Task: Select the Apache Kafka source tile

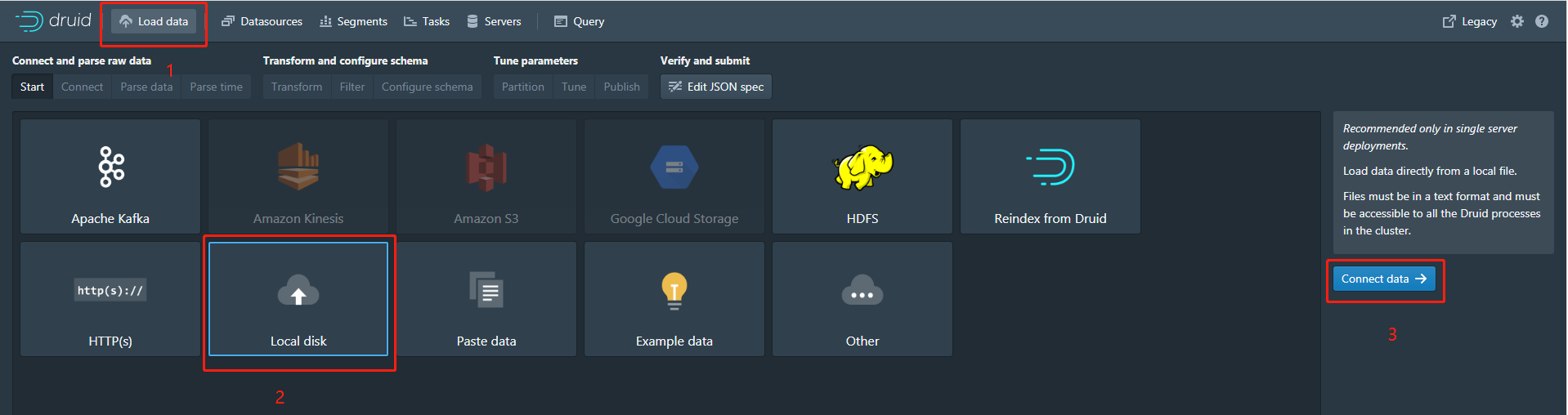Action: tap(110, 176)
